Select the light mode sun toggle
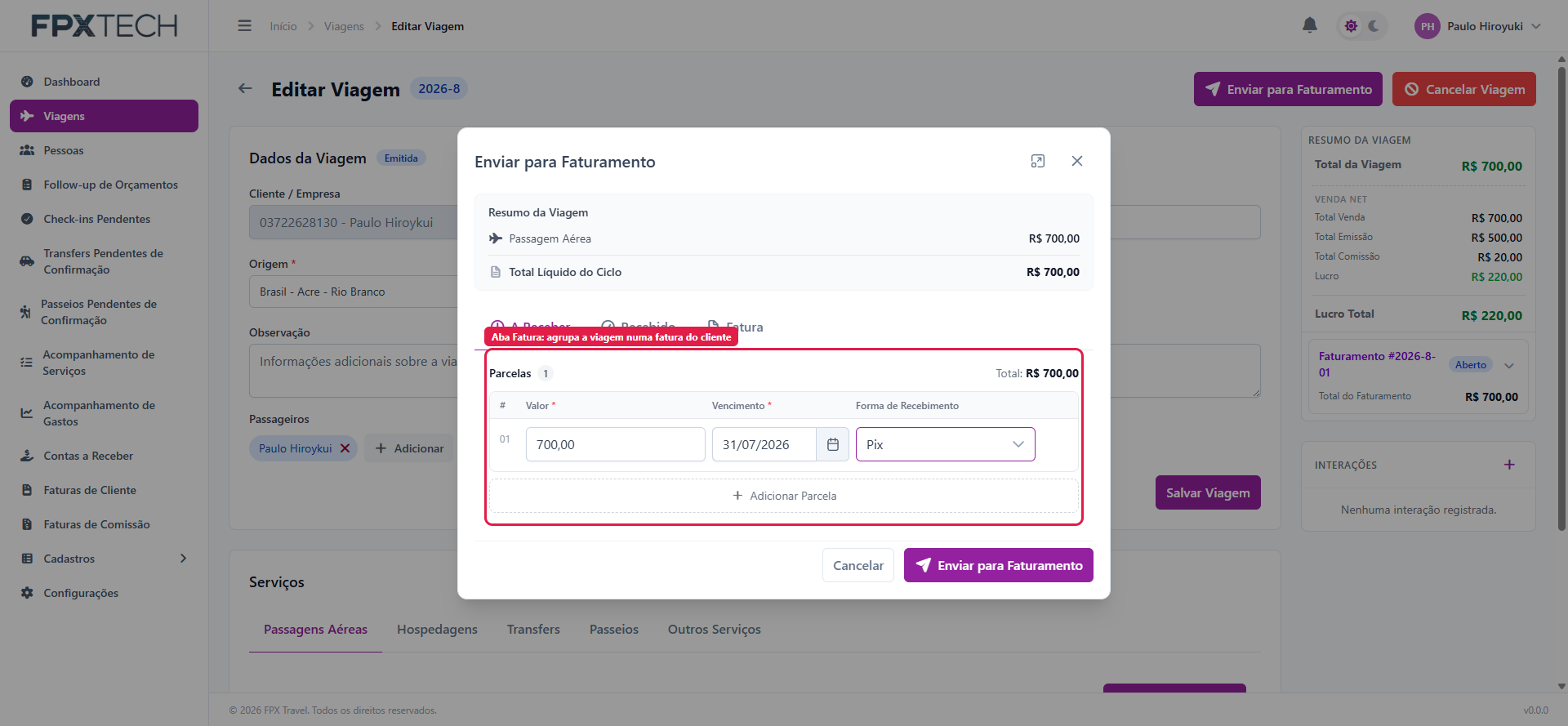 click(x=1351, y=26)
